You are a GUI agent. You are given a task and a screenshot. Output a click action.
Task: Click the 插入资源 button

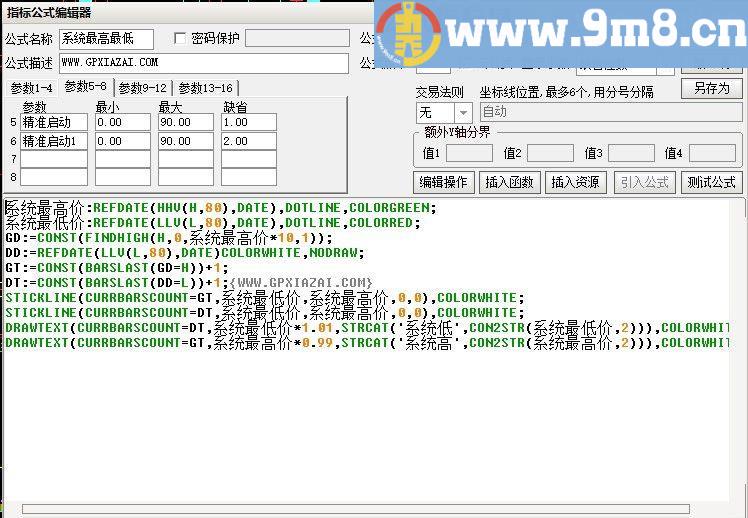point(576,182)
